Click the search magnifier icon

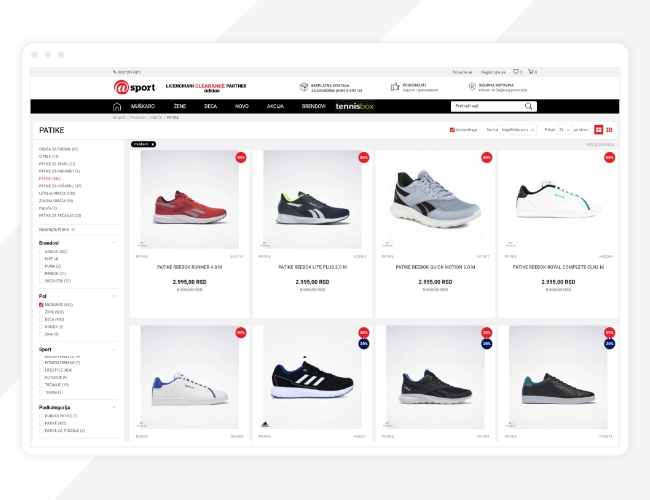tap(528, 106)
